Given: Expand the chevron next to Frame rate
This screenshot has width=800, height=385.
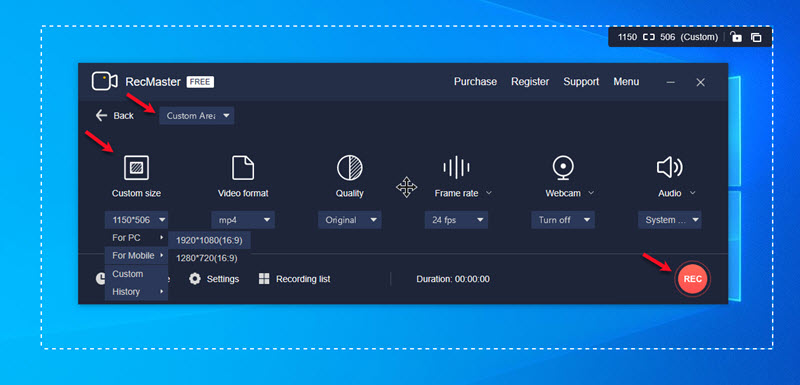Looking at the screenshot, I should tap(489, 193).
